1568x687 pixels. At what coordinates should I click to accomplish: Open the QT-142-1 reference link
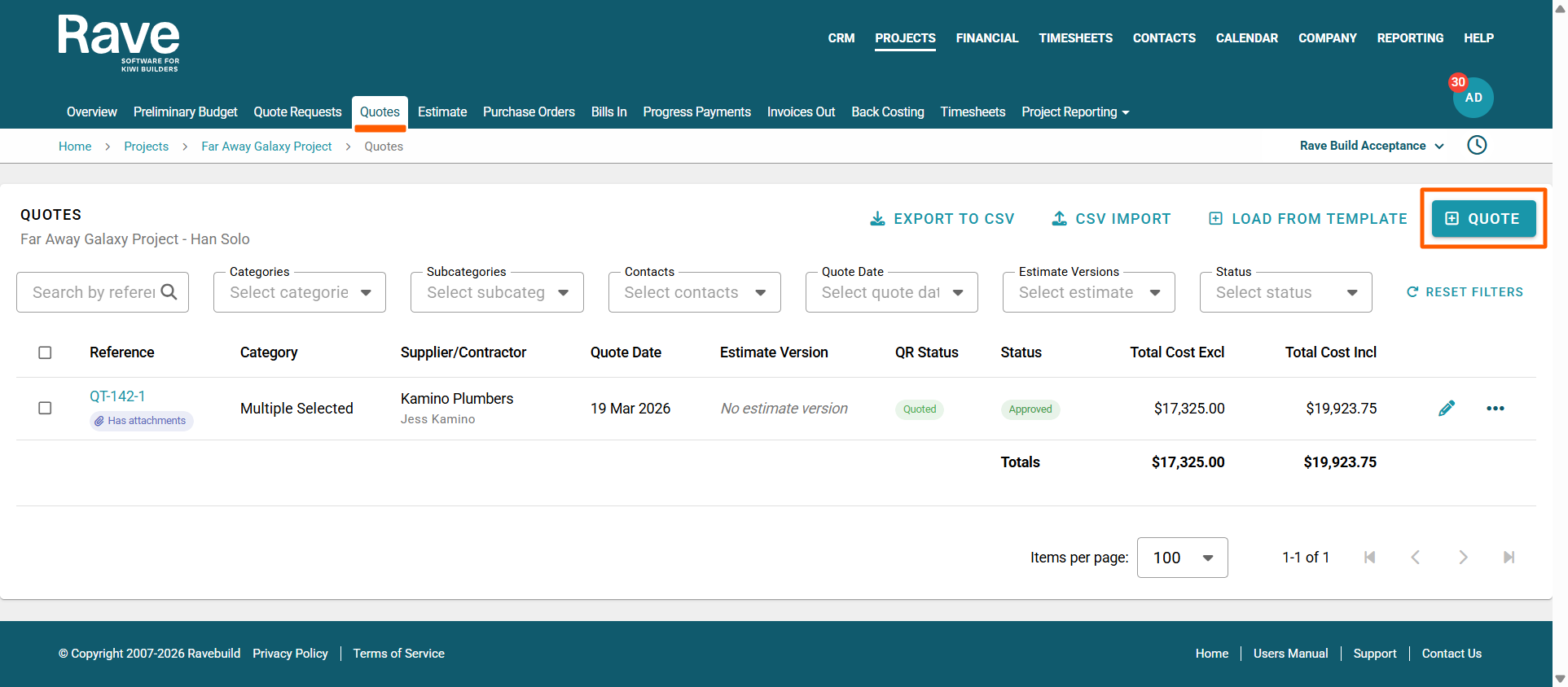point(117,396)
